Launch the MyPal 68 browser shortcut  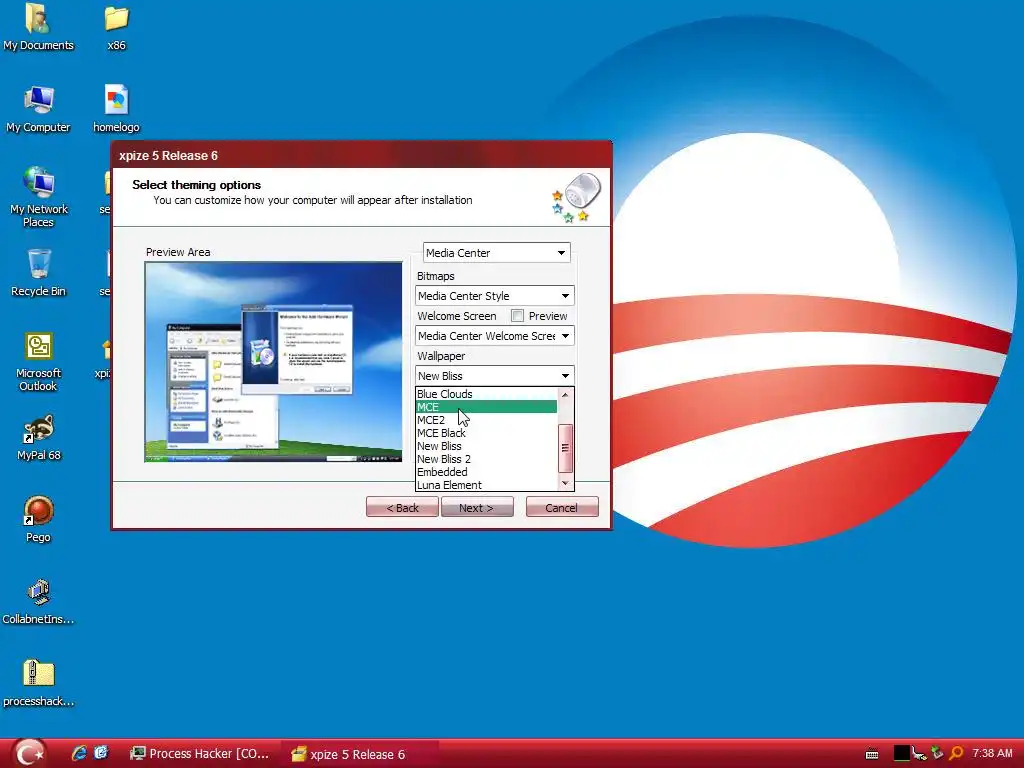click(x=38, y=438)
